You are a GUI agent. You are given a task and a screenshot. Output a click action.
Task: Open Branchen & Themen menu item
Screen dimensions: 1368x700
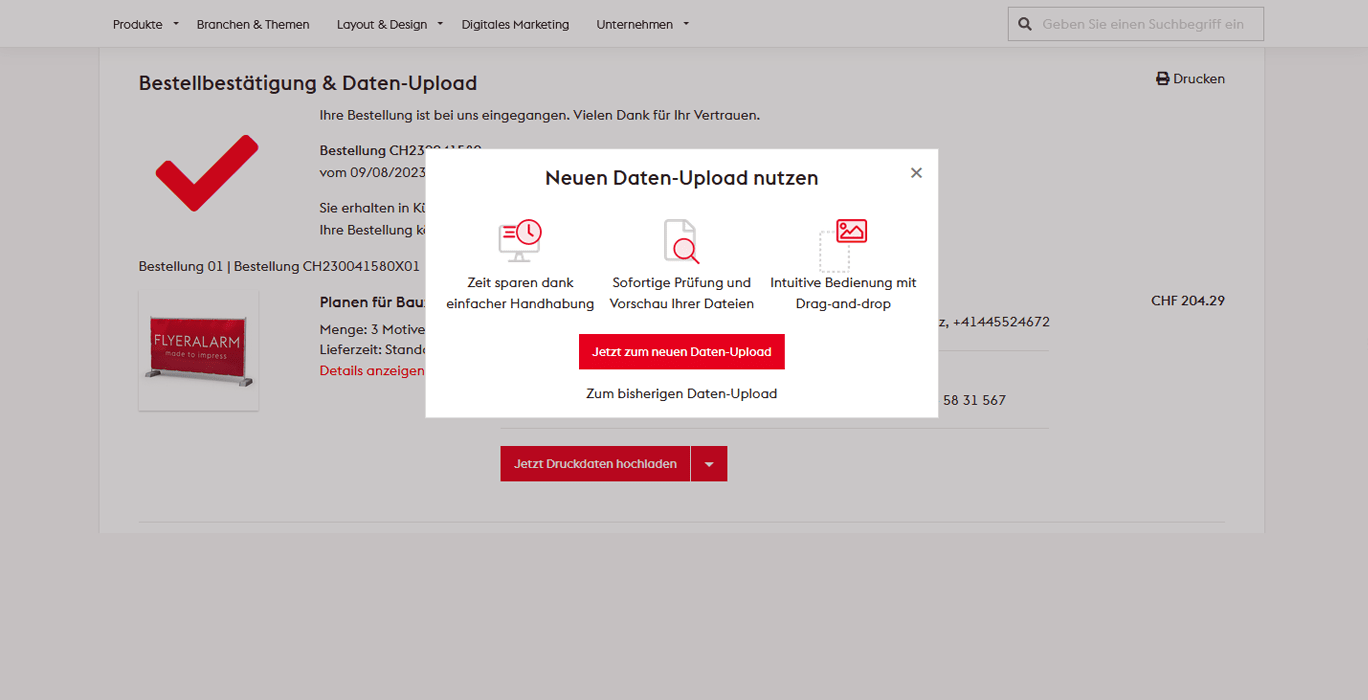(253, 24)
